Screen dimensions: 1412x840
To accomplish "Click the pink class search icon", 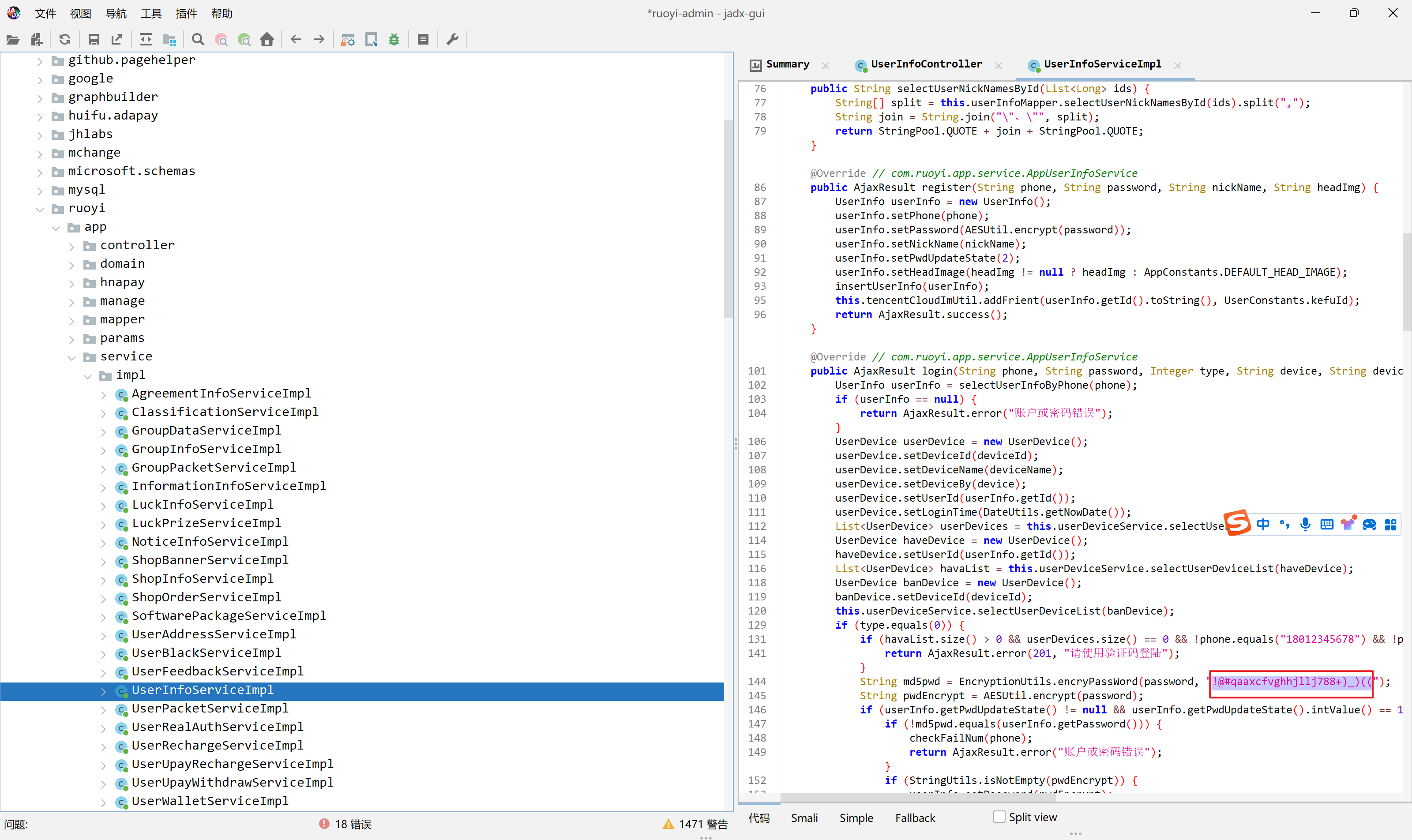I will 222,40.
